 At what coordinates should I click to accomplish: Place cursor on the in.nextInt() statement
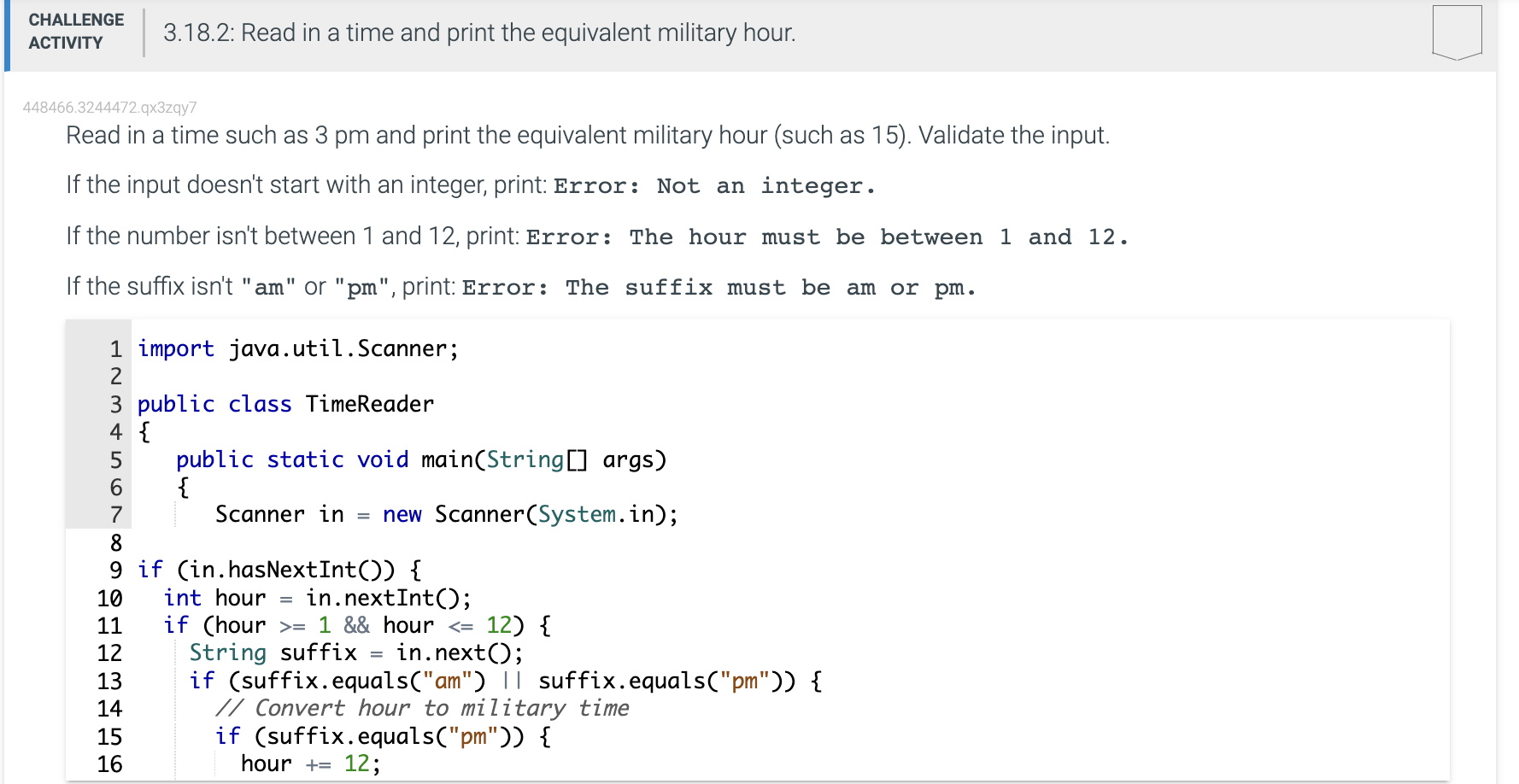[x=386, y=597]
